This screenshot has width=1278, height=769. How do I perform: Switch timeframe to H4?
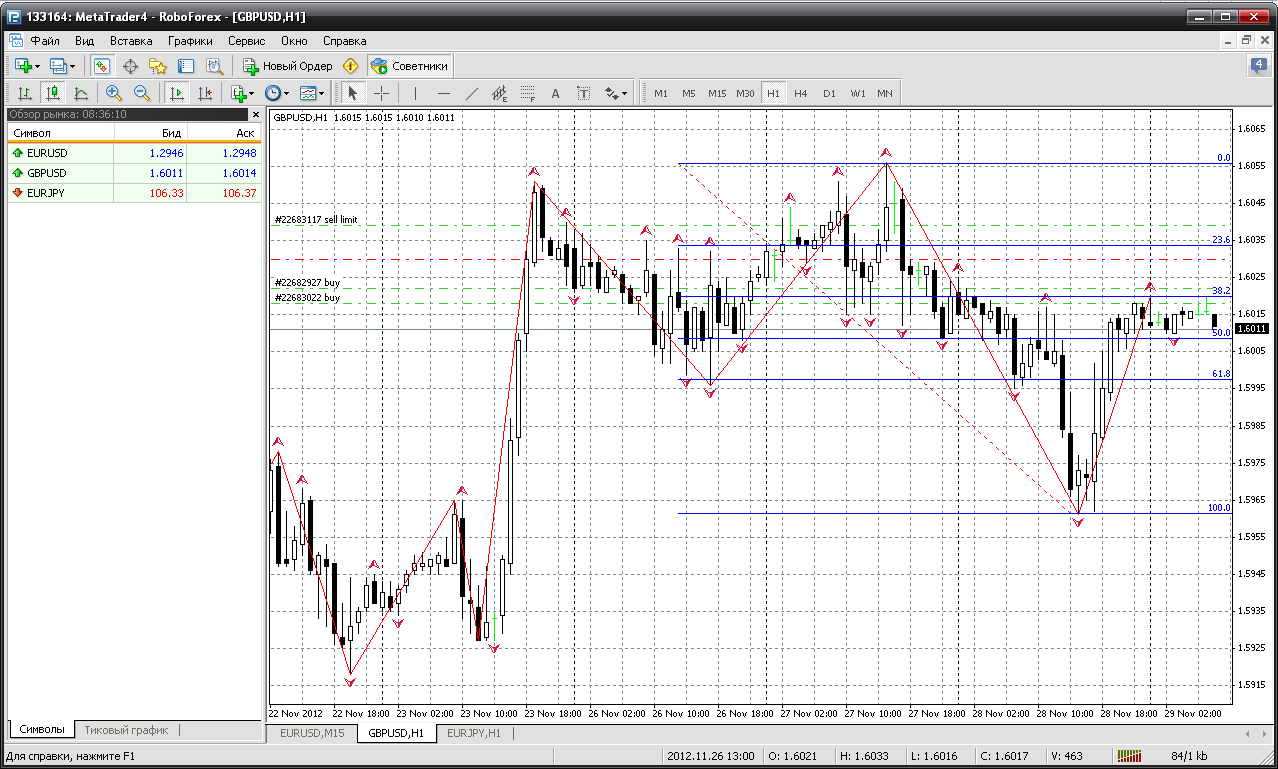click(801, 93)
